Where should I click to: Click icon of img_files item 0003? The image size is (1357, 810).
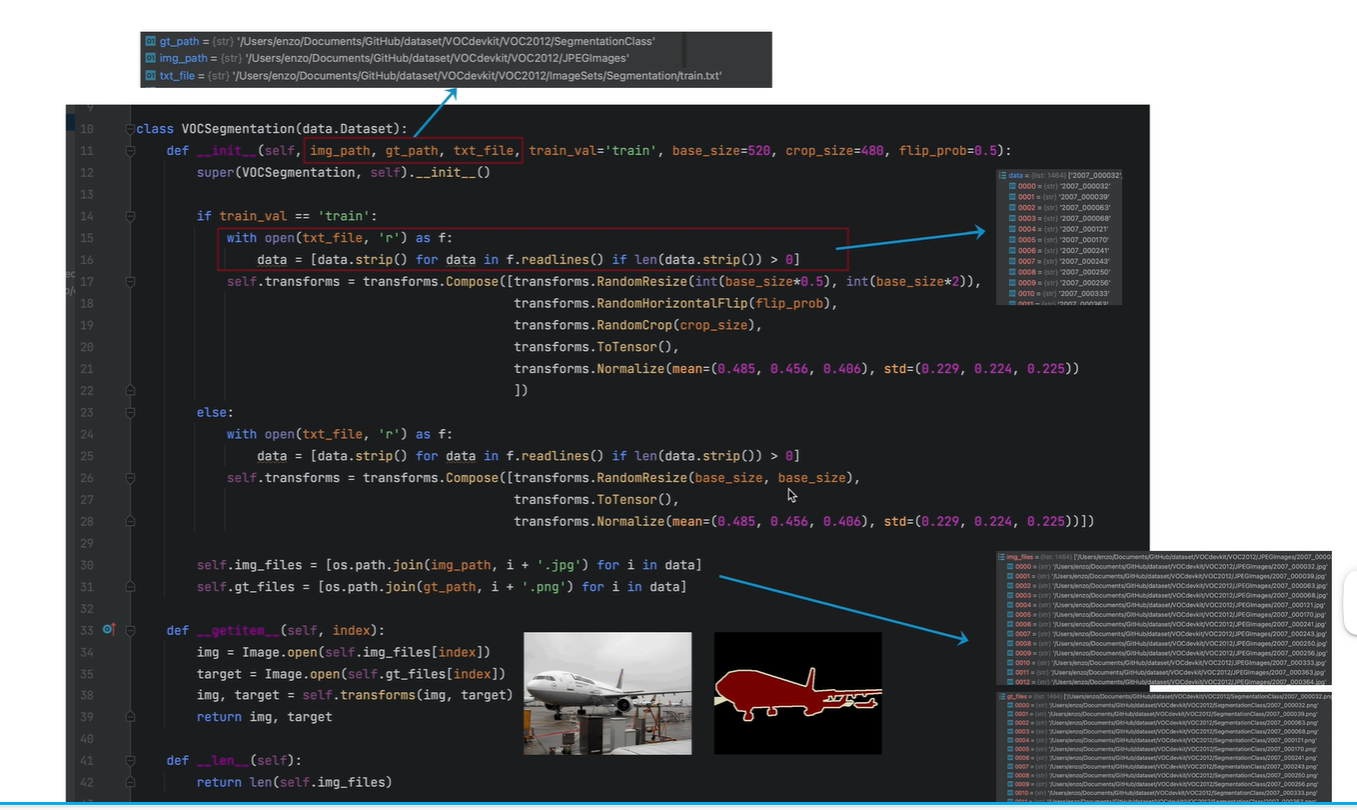1010,595
